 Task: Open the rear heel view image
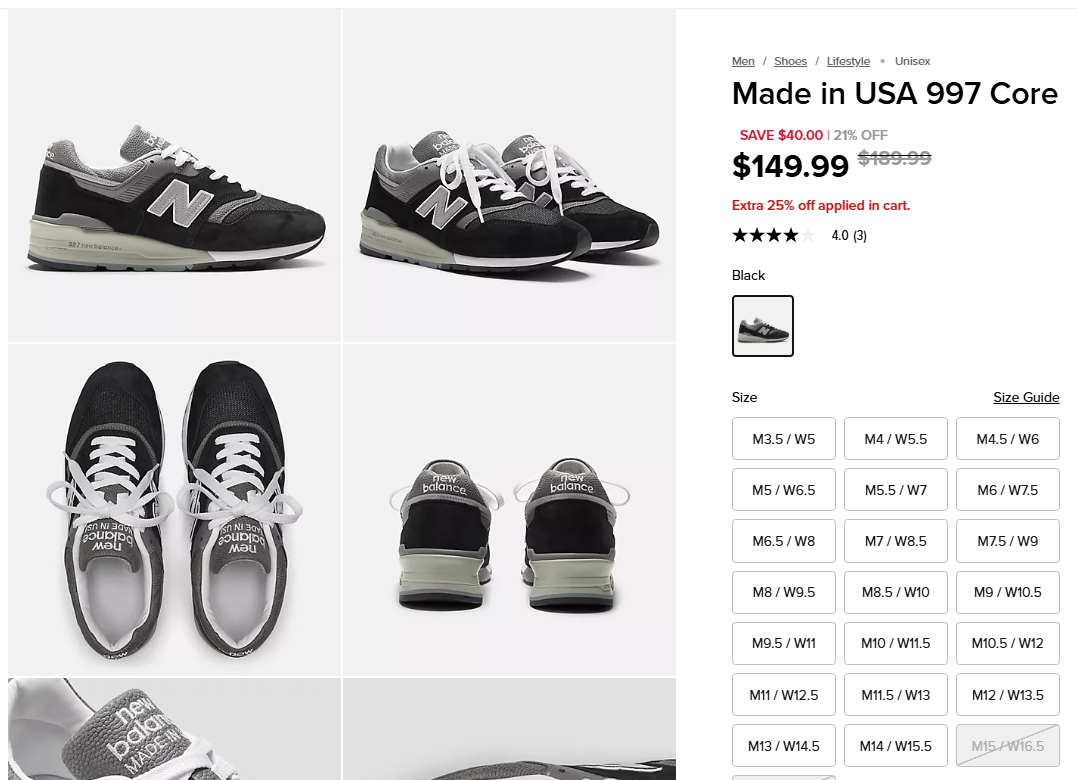coord(509,510)
